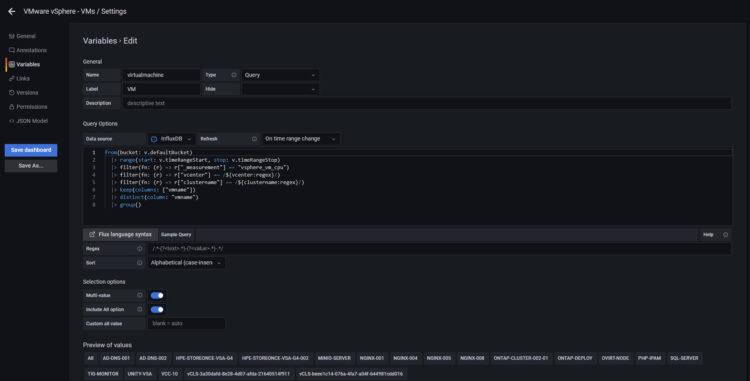Click the ONTAP-CLUSTER-002-01 preview value

(x=521, y=358)
